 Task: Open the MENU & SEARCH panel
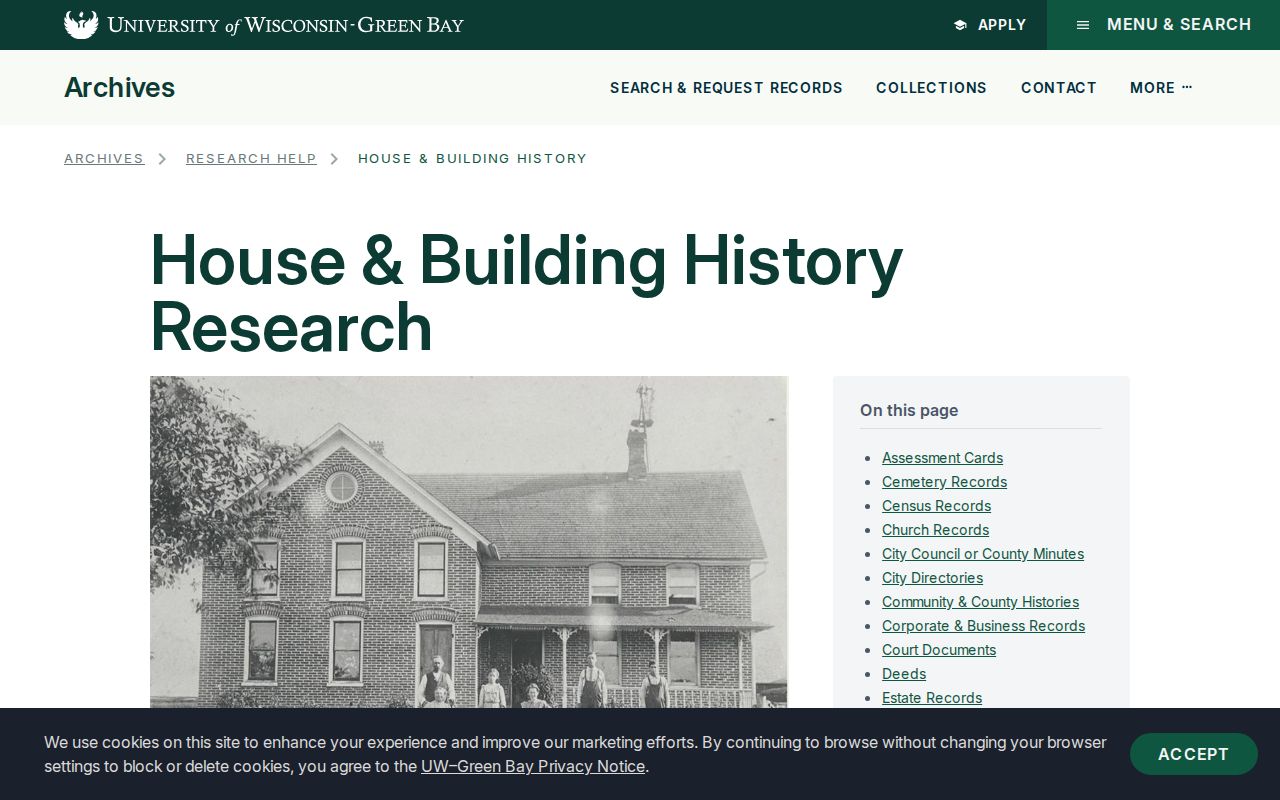coord(1164,25)
